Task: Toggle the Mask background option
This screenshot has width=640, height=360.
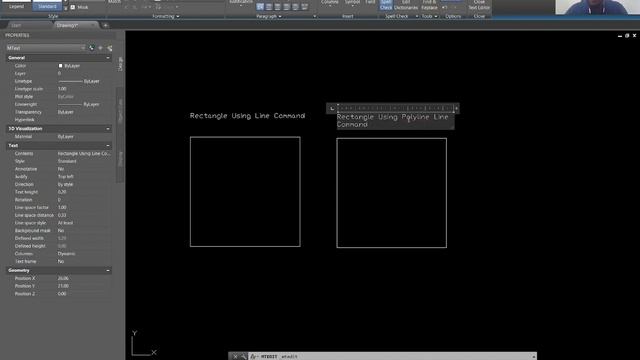Action: [x=79, y=7]
